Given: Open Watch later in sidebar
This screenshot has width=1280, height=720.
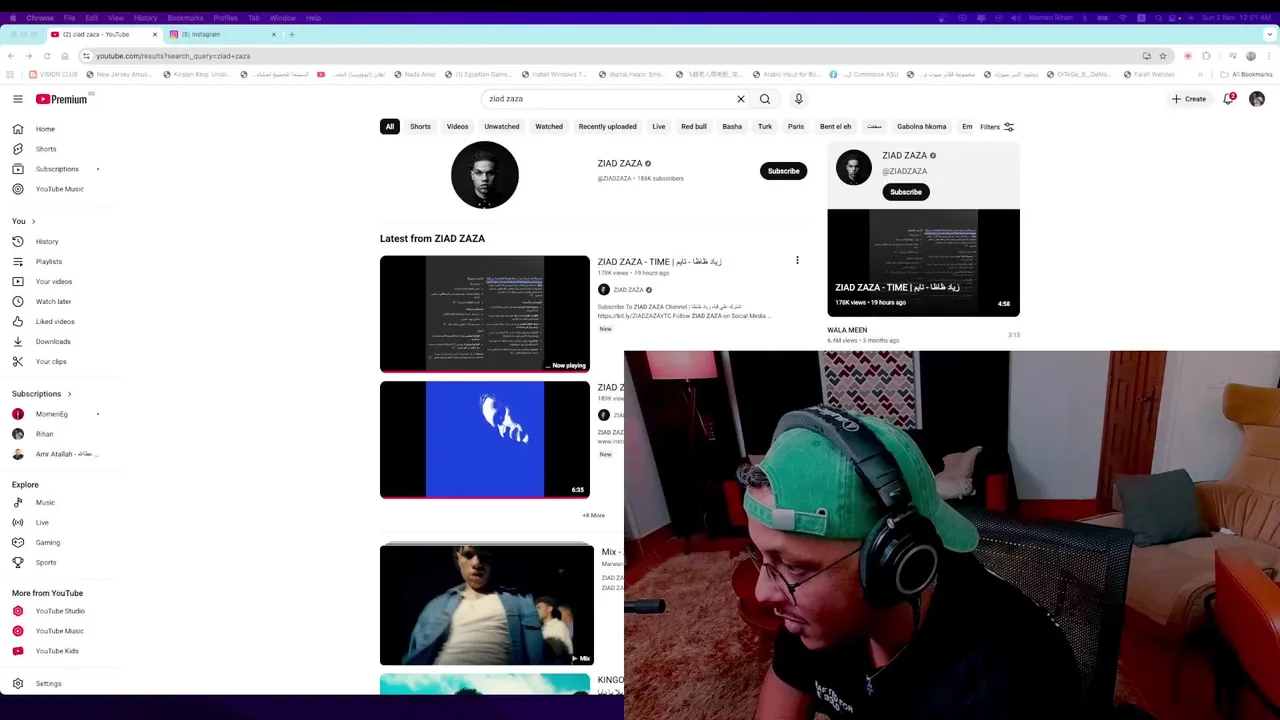Looking at the screenshot, I should pyautogui.click(x=54, y=302).
